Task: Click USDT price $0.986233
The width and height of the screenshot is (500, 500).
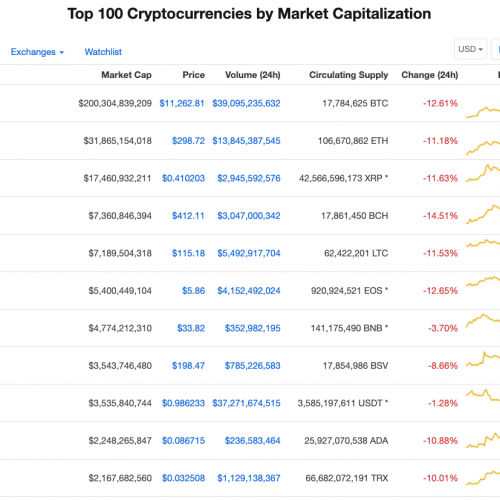Action: click(x=183, y=403)
